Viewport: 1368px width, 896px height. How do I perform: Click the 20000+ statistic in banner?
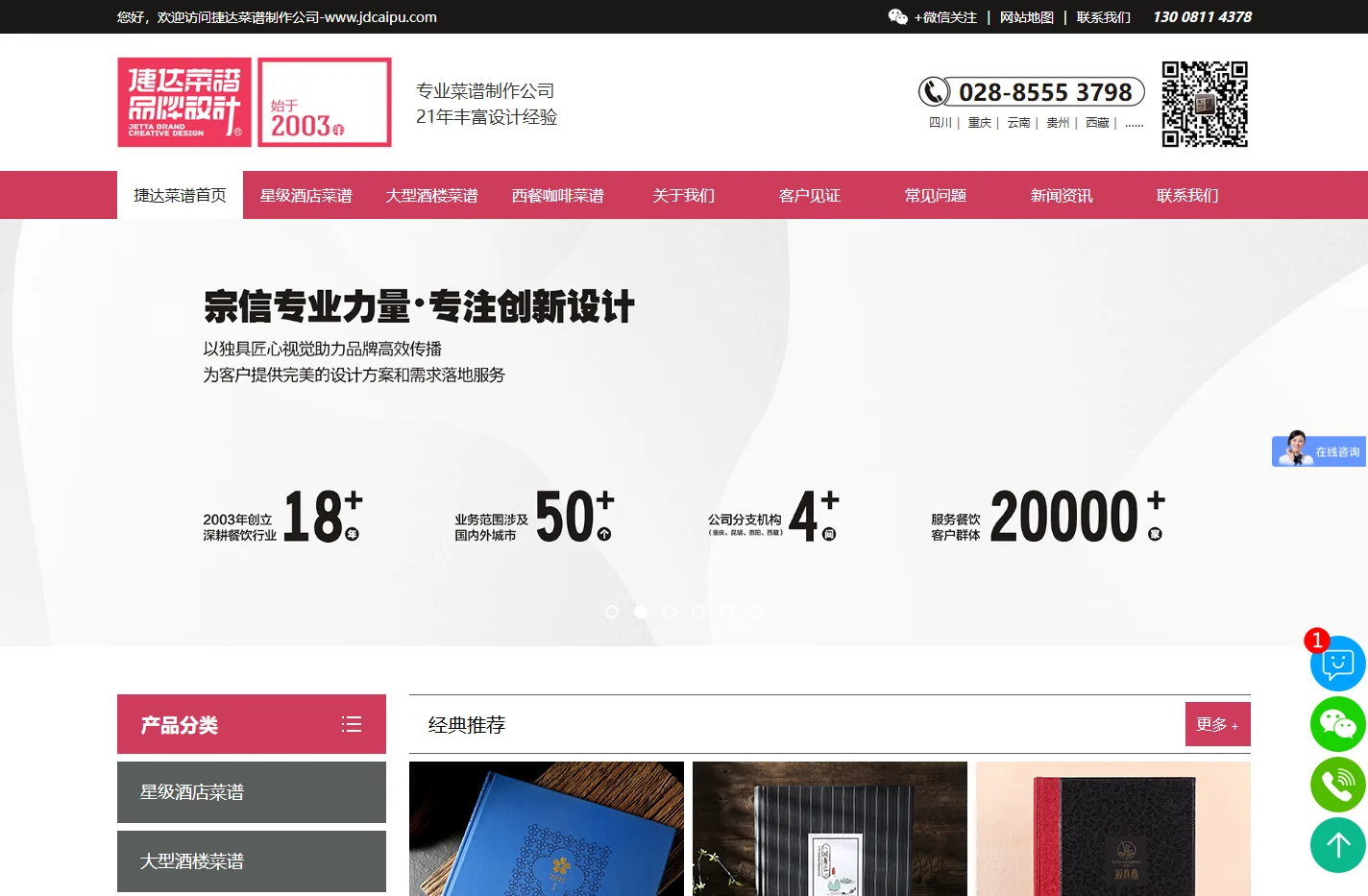[1048, 517]
